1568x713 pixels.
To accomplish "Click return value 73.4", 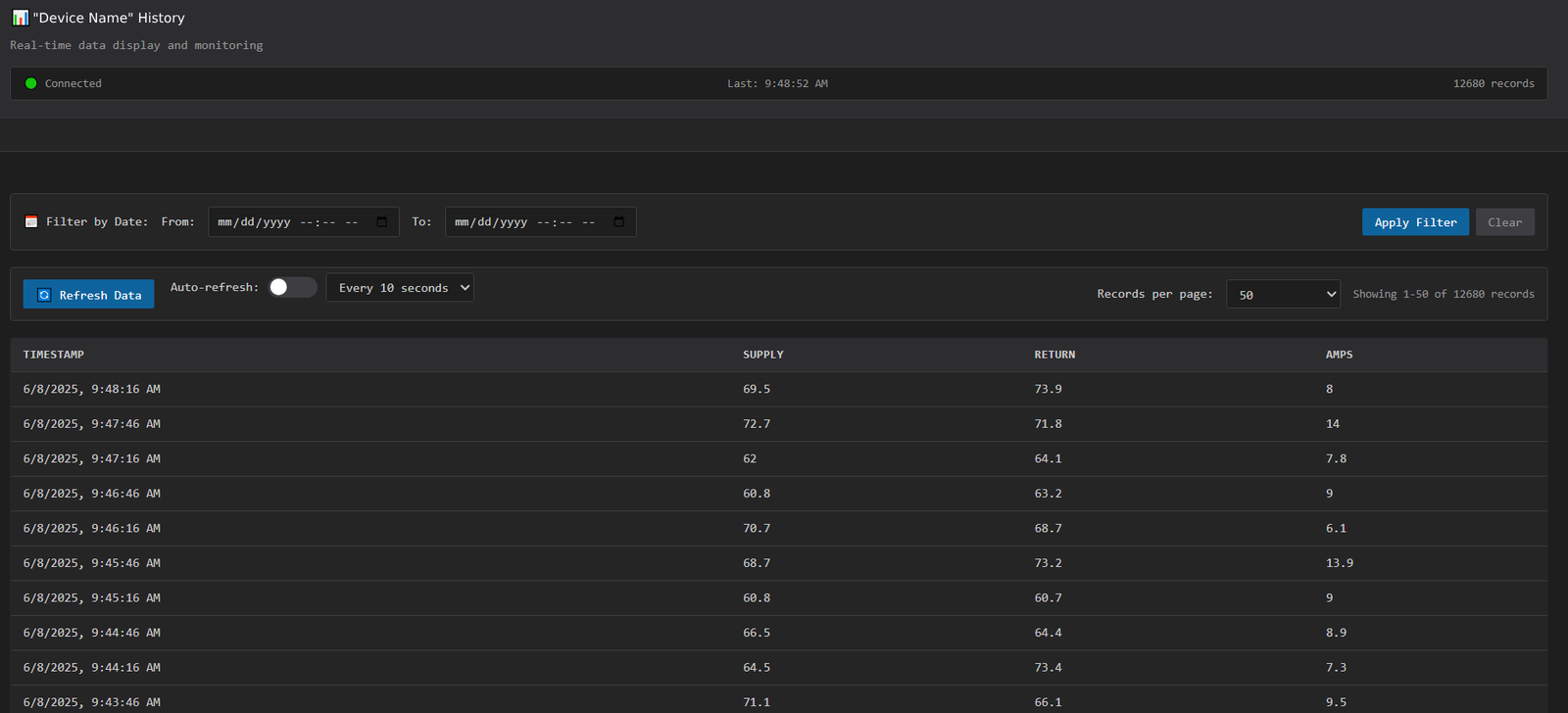I will coord(1049,667).
